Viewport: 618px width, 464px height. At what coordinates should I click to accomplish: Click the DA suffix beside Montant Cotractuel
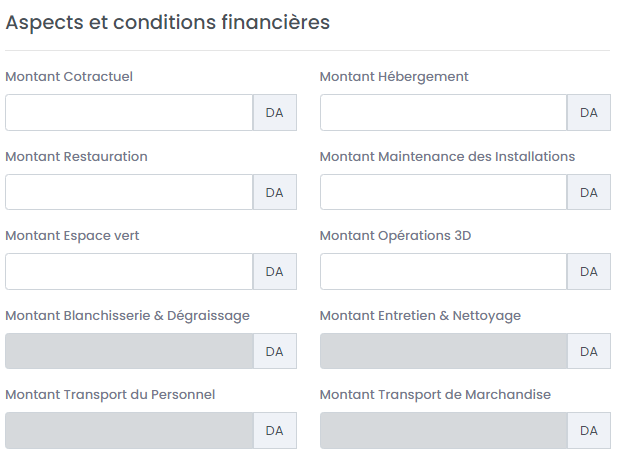click(x=275, y=113)
